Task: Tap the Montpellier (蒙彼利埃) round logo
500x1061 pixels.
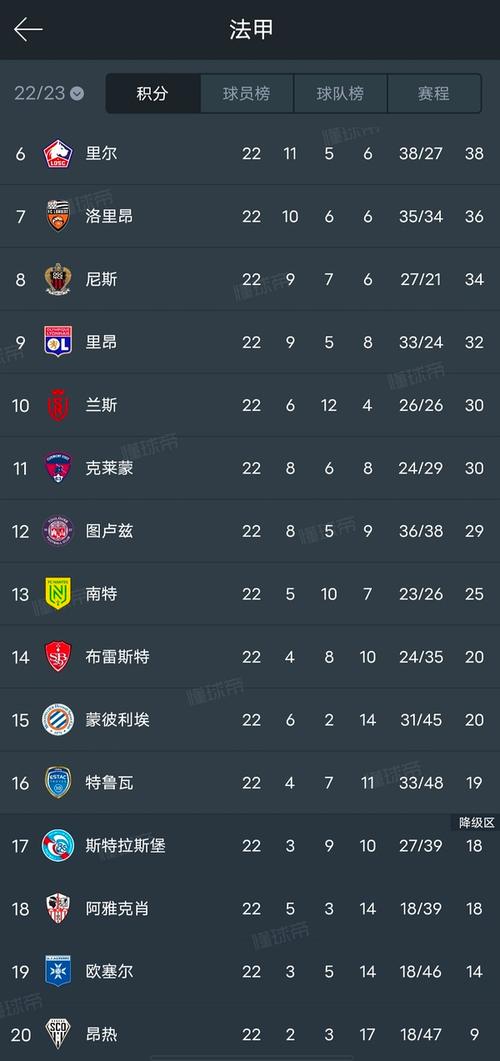Action: click(x=58, y=720)
